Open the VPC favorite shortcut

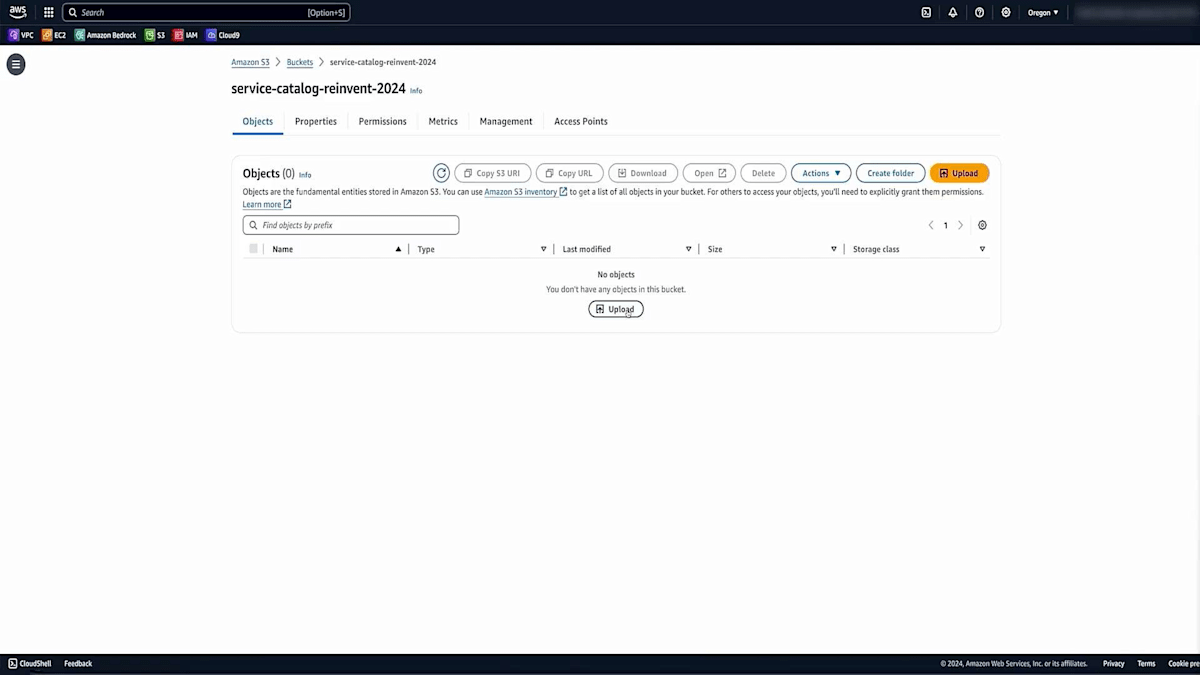coord(21,35)
